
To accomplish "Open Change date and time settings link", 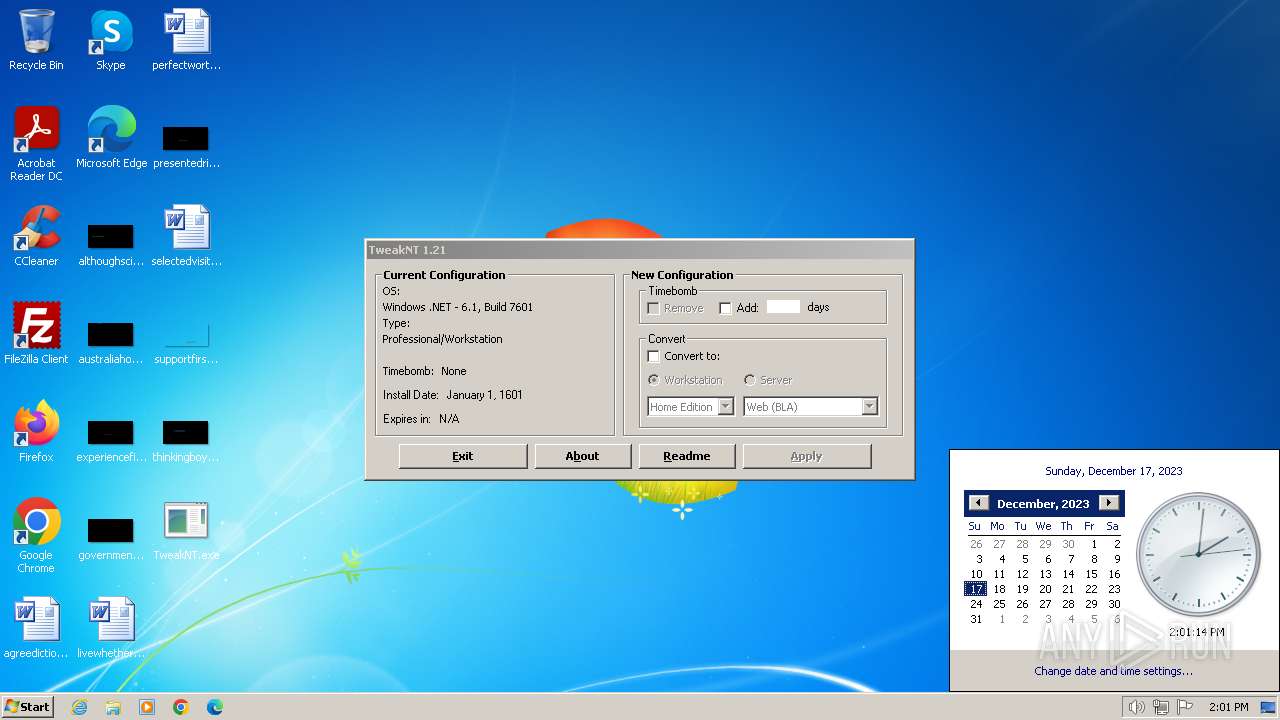I will click(1113, 671).
